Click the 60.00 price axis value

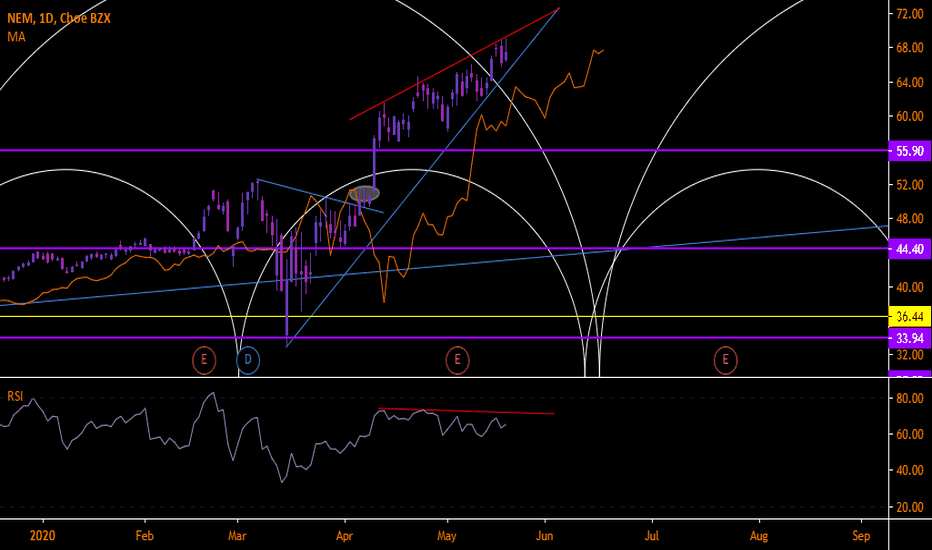click(x=909, y=116)
